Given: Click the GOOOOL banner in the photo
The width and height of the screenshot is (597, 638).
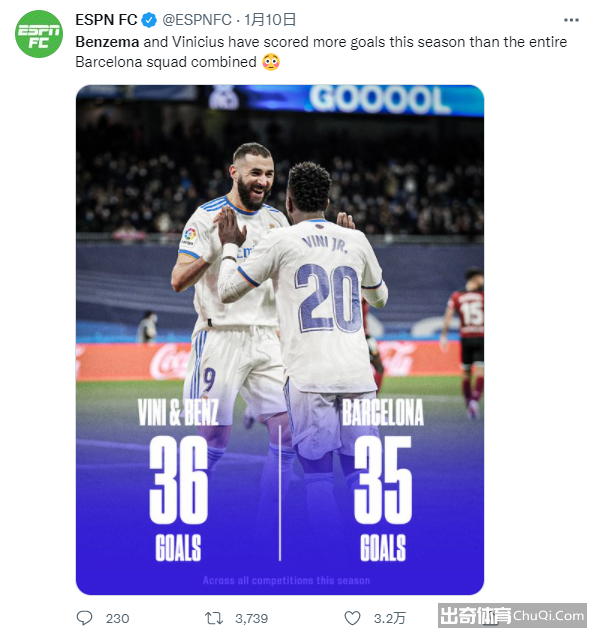Looking at the screenshot, I should pyautogui.click(x=379, y=99).
